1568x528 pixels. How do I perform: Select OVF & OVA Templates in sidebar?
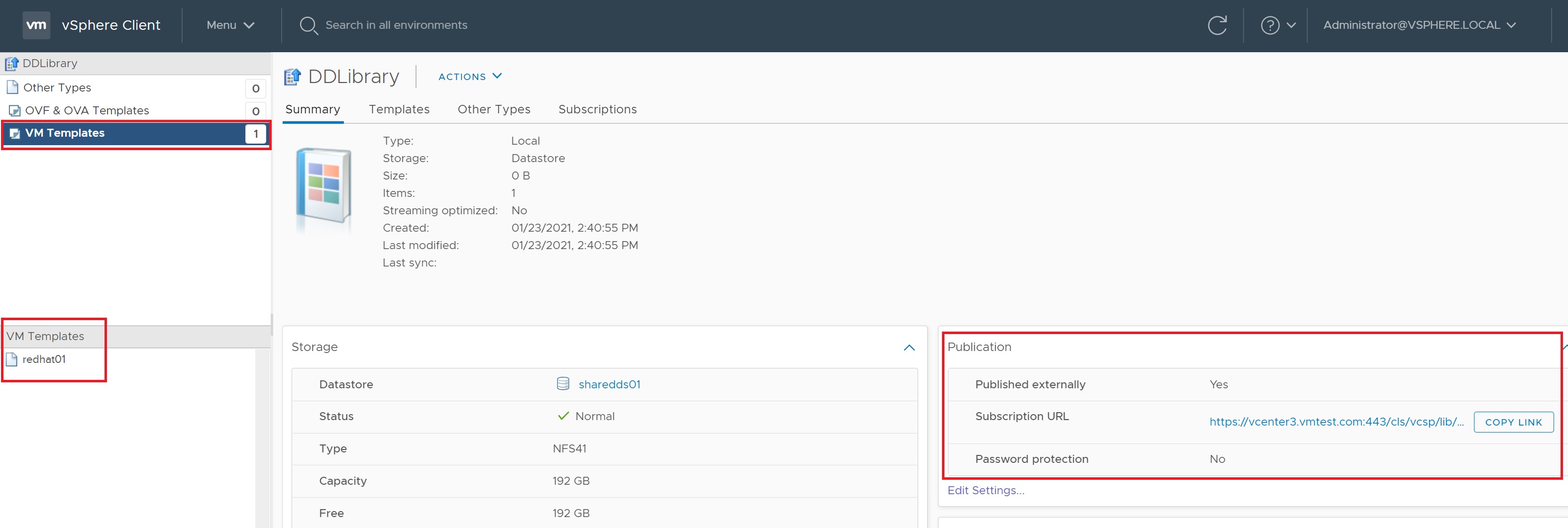point(87,111)
